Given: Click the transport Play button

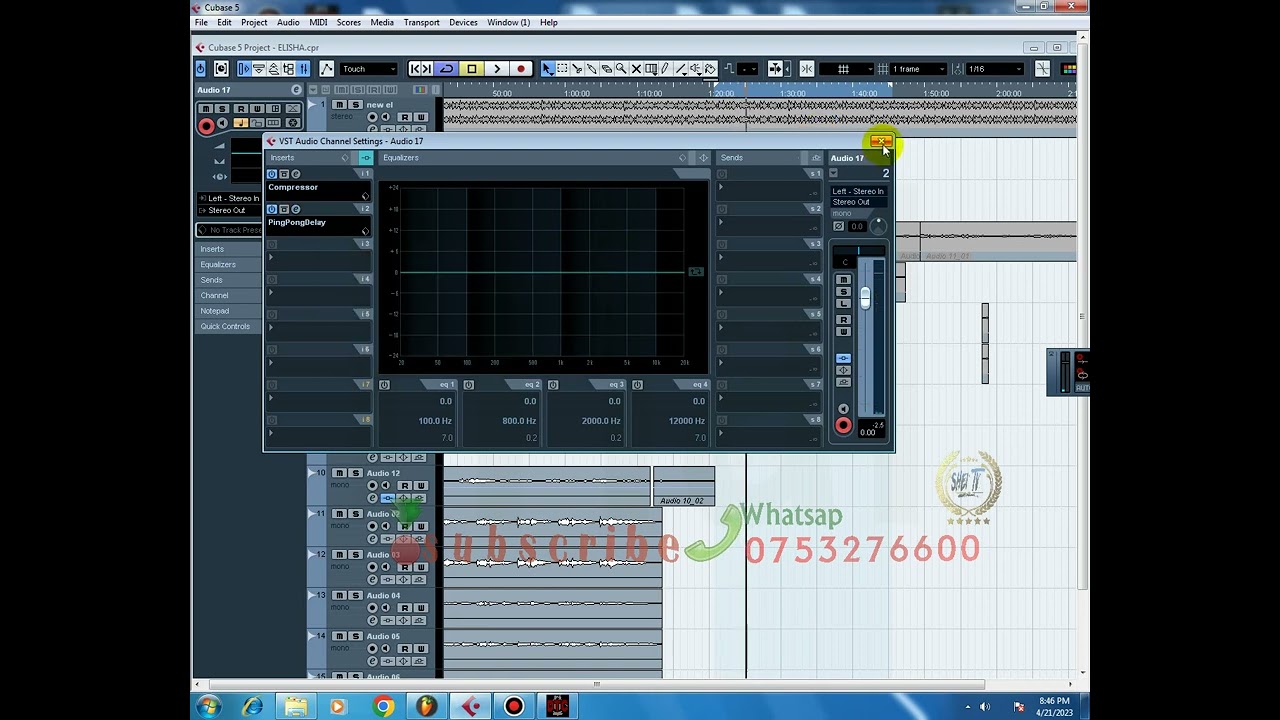Looking at the screenshot, I should tap(496, 69).
